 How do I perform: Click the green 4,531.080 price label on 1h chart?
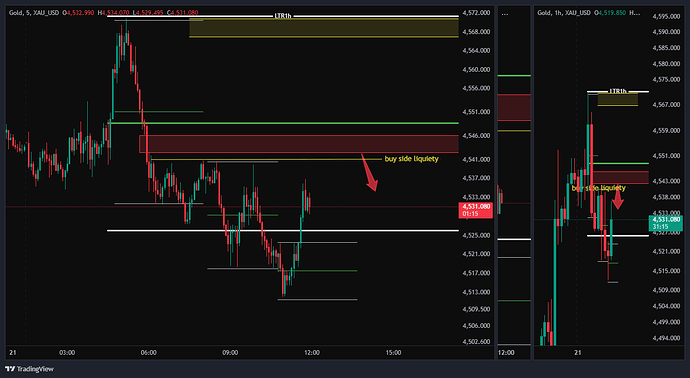click(665, 223)
